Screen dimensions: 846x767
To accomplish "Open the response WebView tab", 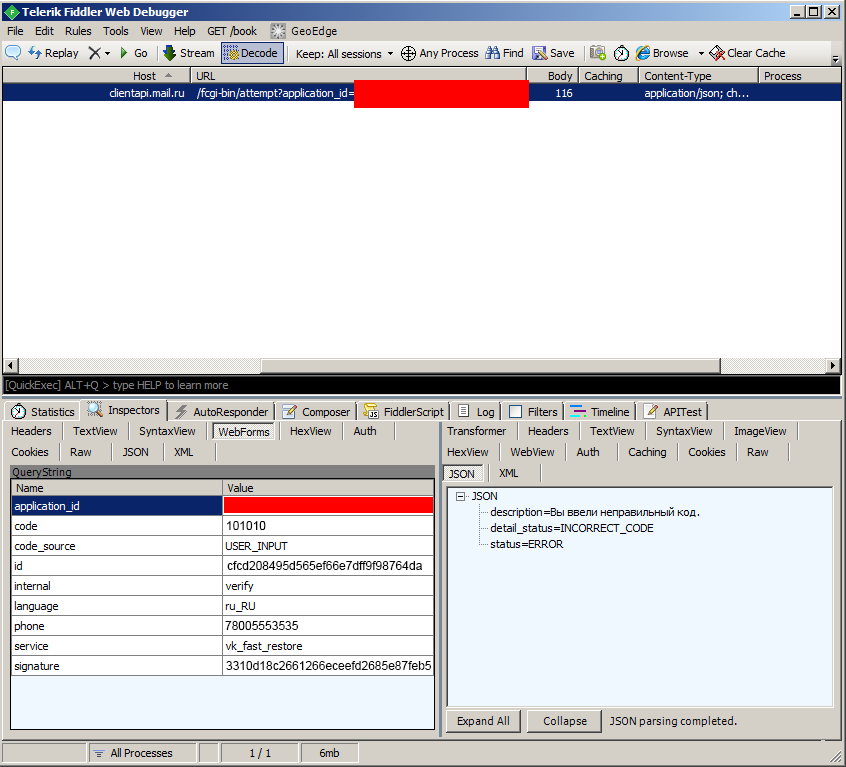I will pyautogui.click(x=532, y=452).
